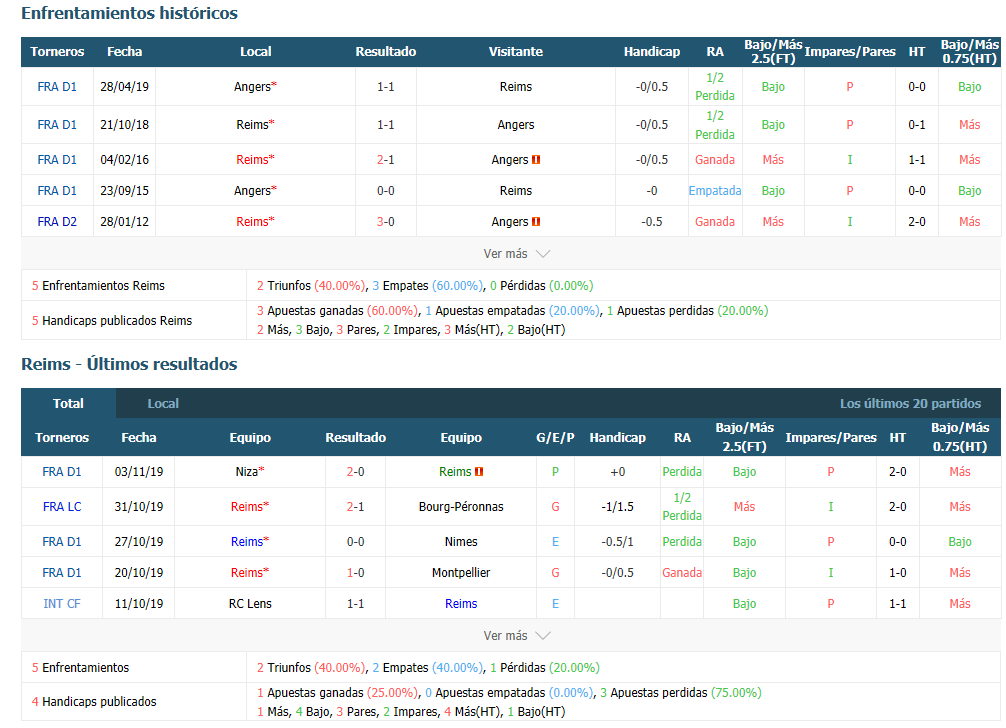Click the 3-0 result for 28/01/12
This screenshot has width=1006, height=728.
[x=386, y=221]
